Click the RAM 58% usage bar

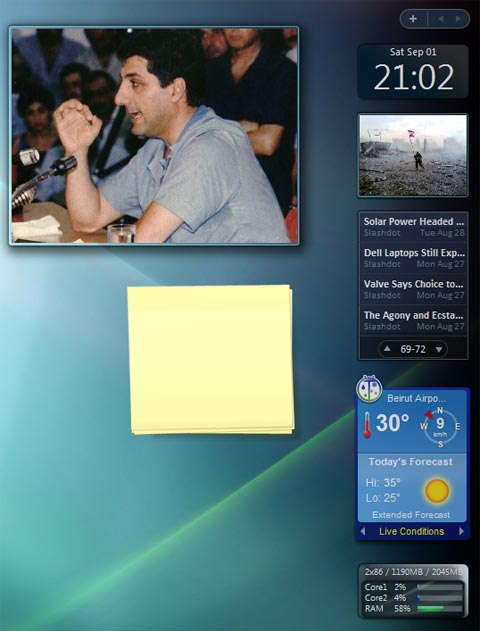tap(439, 609)
